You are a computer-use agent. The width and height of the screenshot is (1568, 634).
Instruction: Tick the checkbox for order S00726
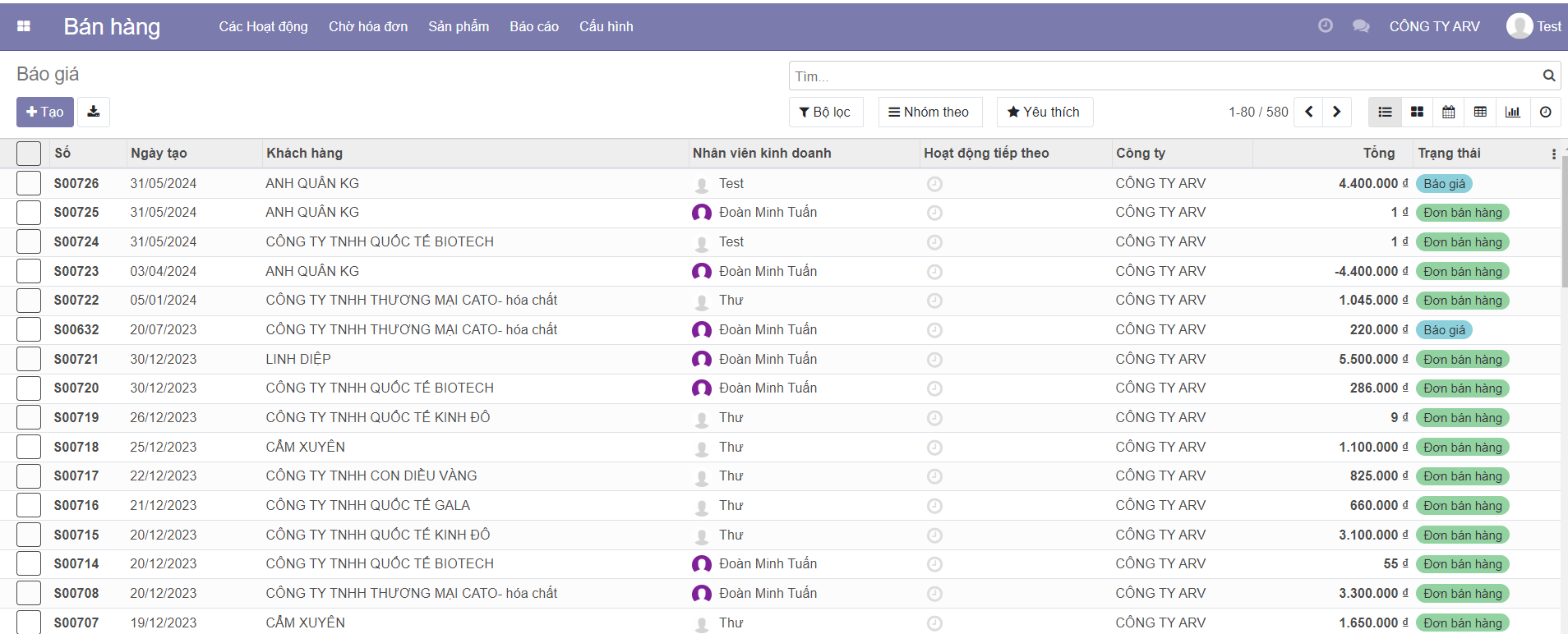(29, 183)
